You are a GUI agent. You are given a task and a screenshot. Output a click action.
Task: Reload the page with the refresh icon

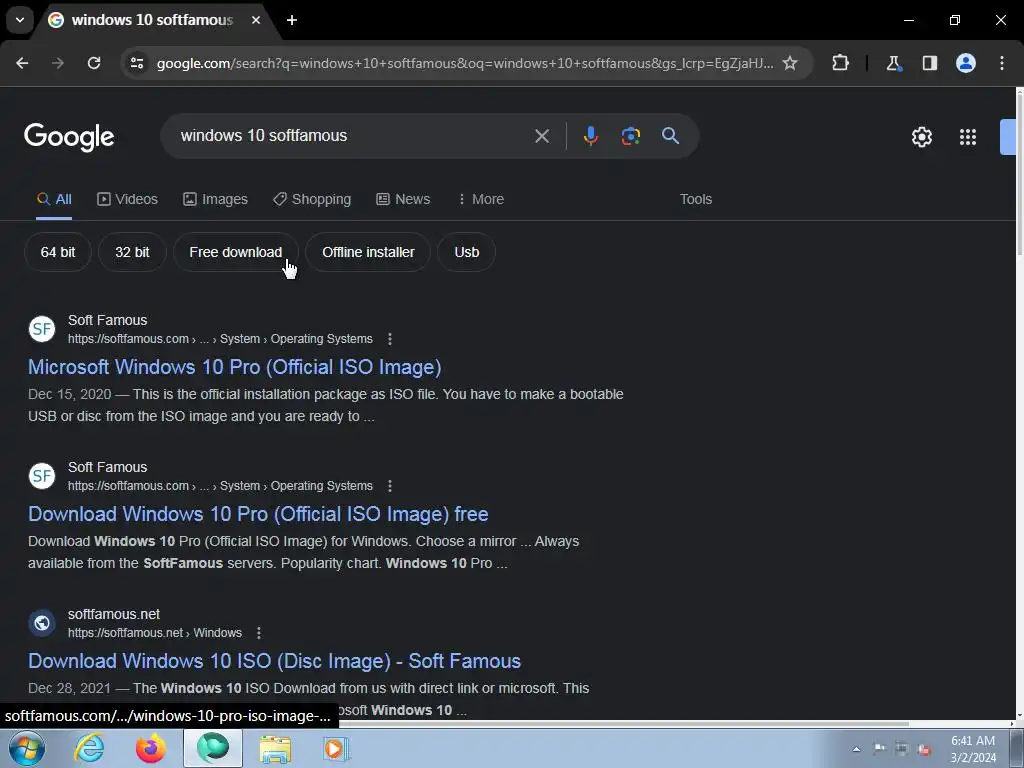pos(94,63)
